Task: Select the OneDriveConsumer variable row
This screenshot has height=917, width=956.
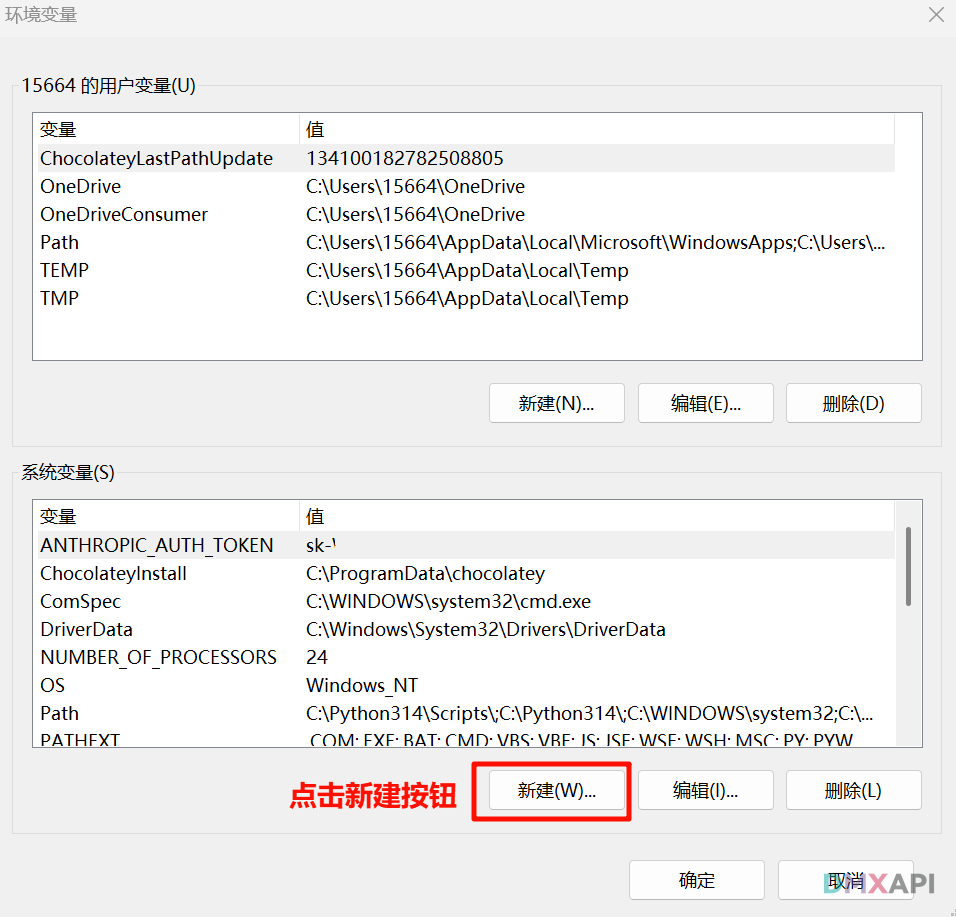Action: [x=124, y=214]
